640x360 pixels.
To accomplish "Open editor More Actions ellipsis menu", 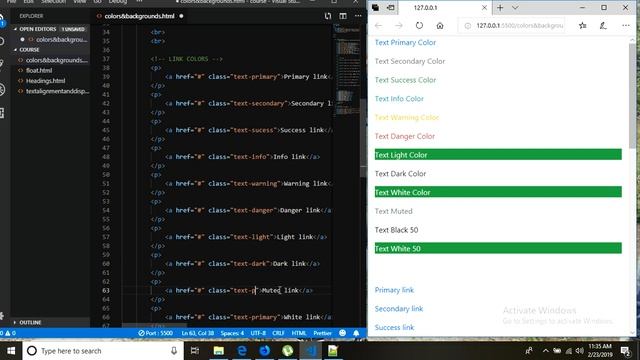I will coord(358,16).
